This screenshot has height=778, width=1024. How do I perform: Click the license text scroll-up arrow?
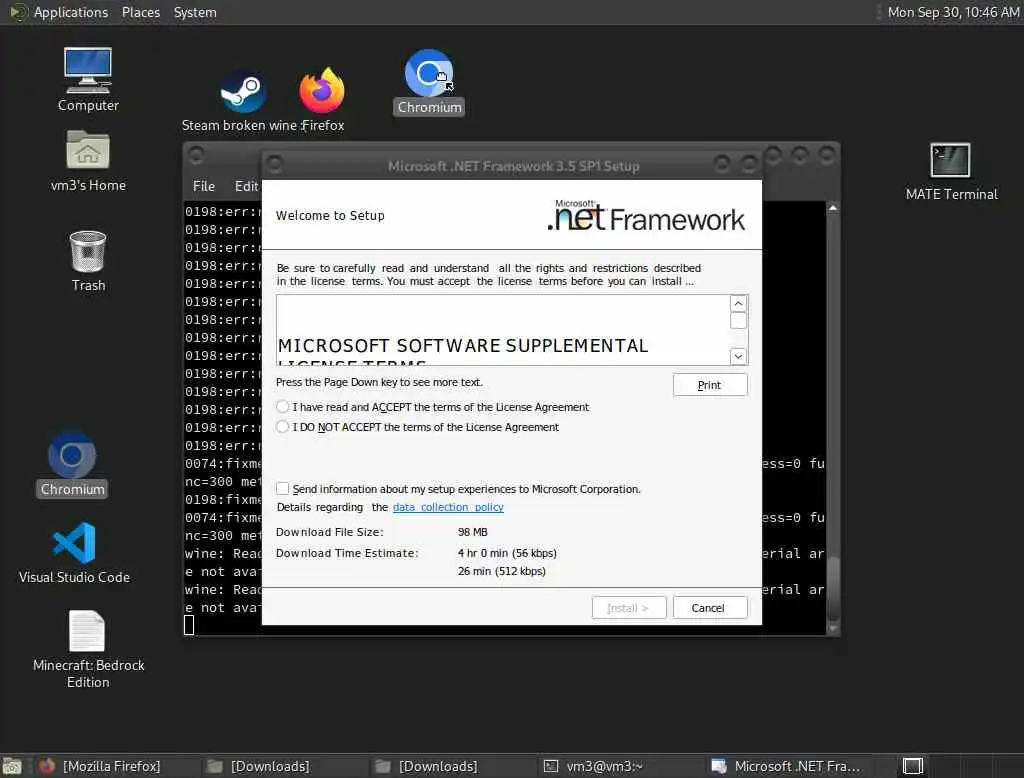[x=738, y=303]
